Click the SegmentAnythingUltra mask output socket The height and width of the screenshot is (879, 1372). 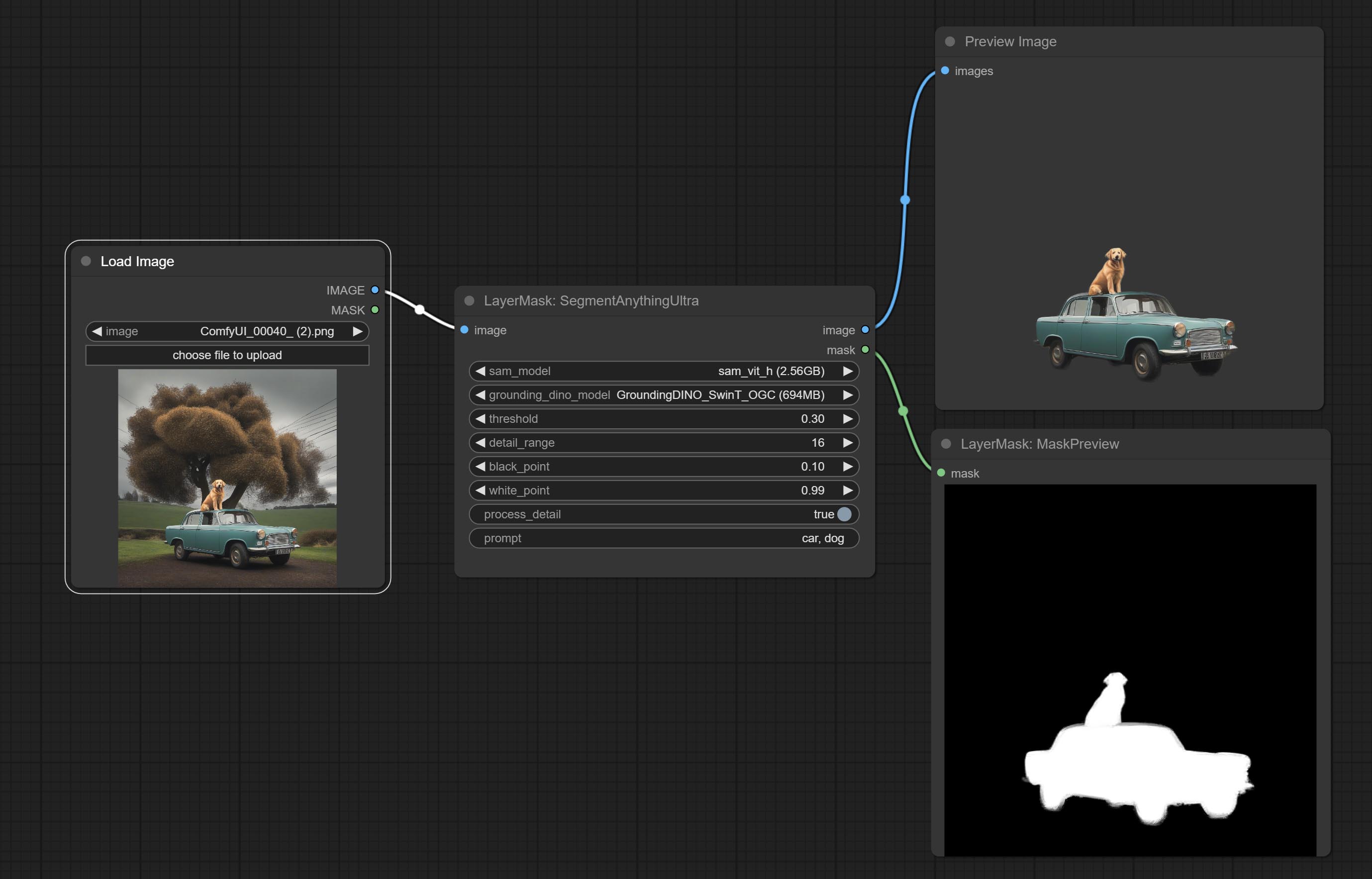coord(865,350)
